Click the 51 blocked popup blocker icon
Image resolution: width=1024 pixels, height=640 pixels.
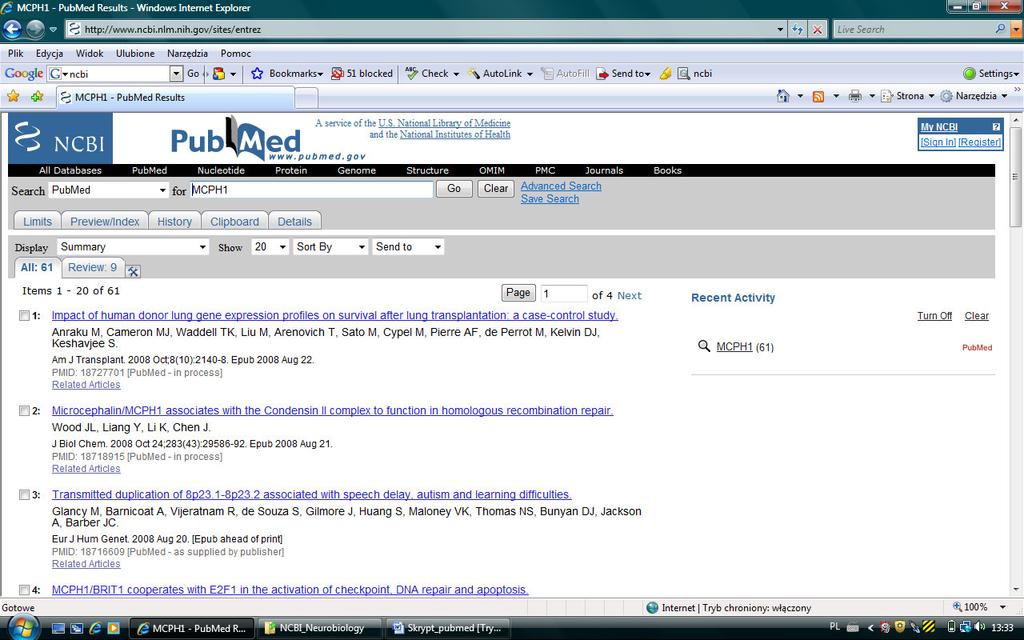[337, 74]
